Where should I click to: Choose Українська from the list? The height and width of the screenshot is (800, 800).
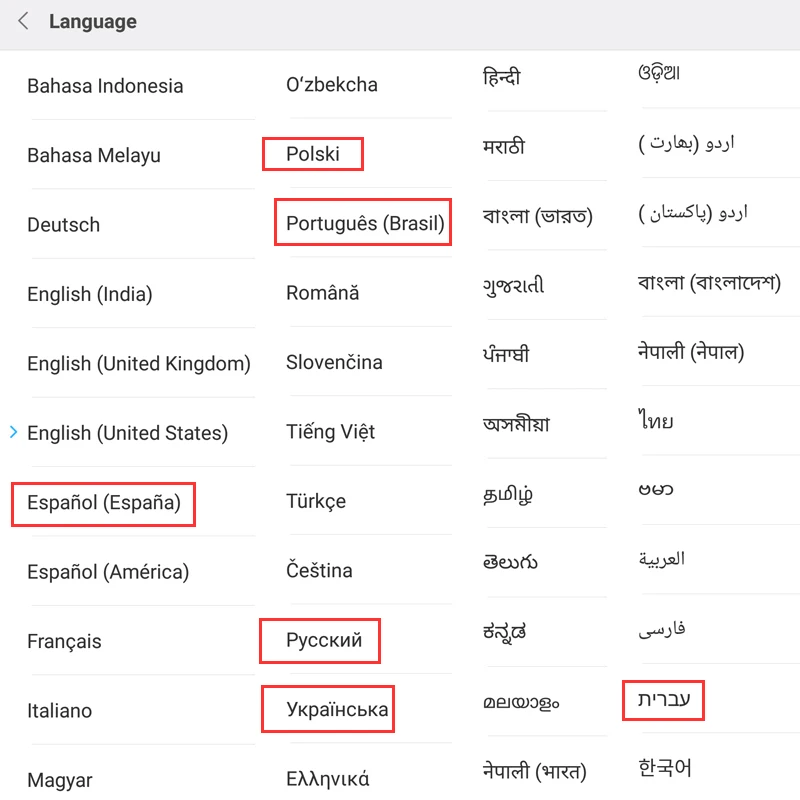point(337,710)
